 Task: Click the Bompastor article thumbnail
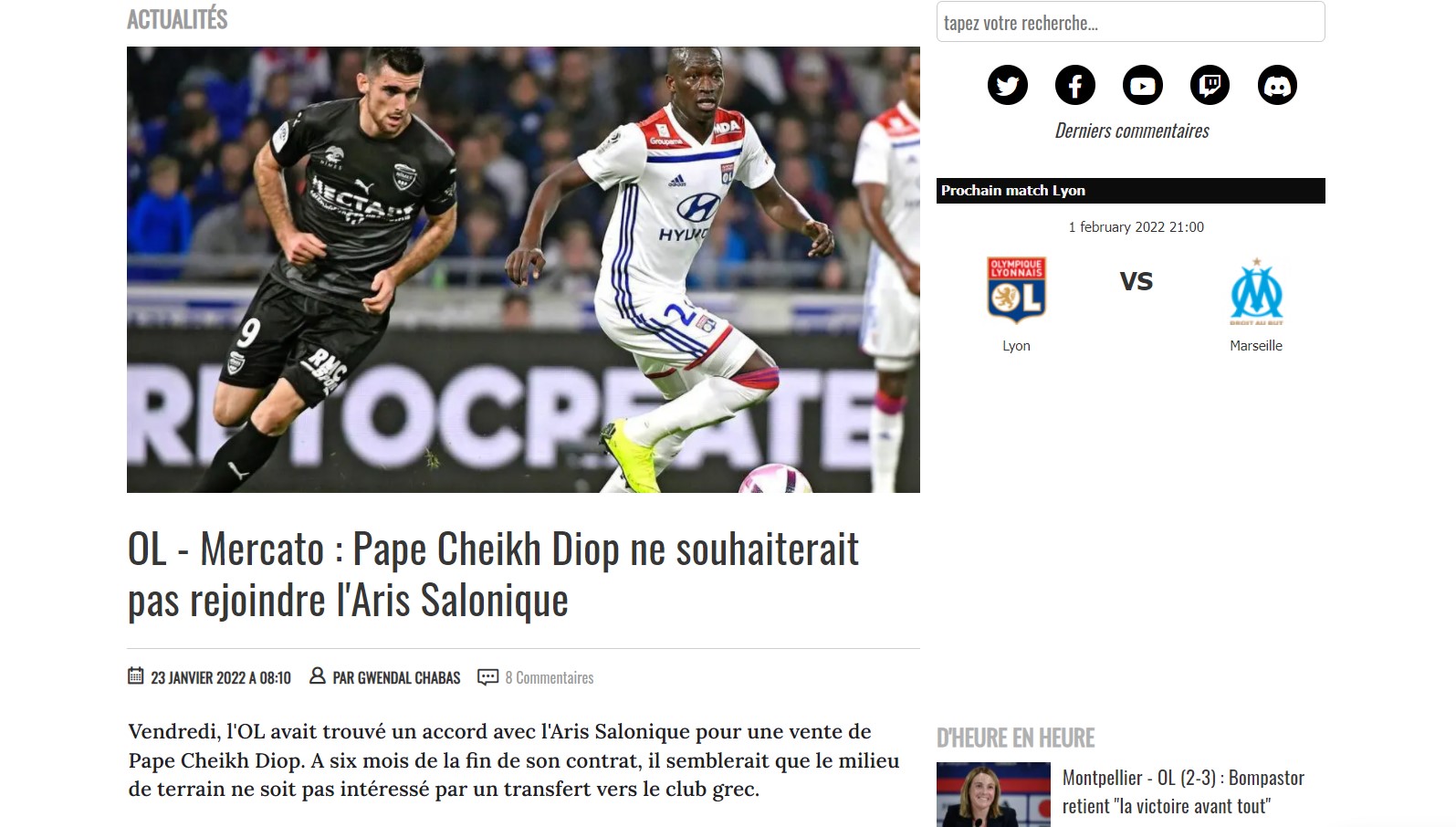[x=993, y=794]
